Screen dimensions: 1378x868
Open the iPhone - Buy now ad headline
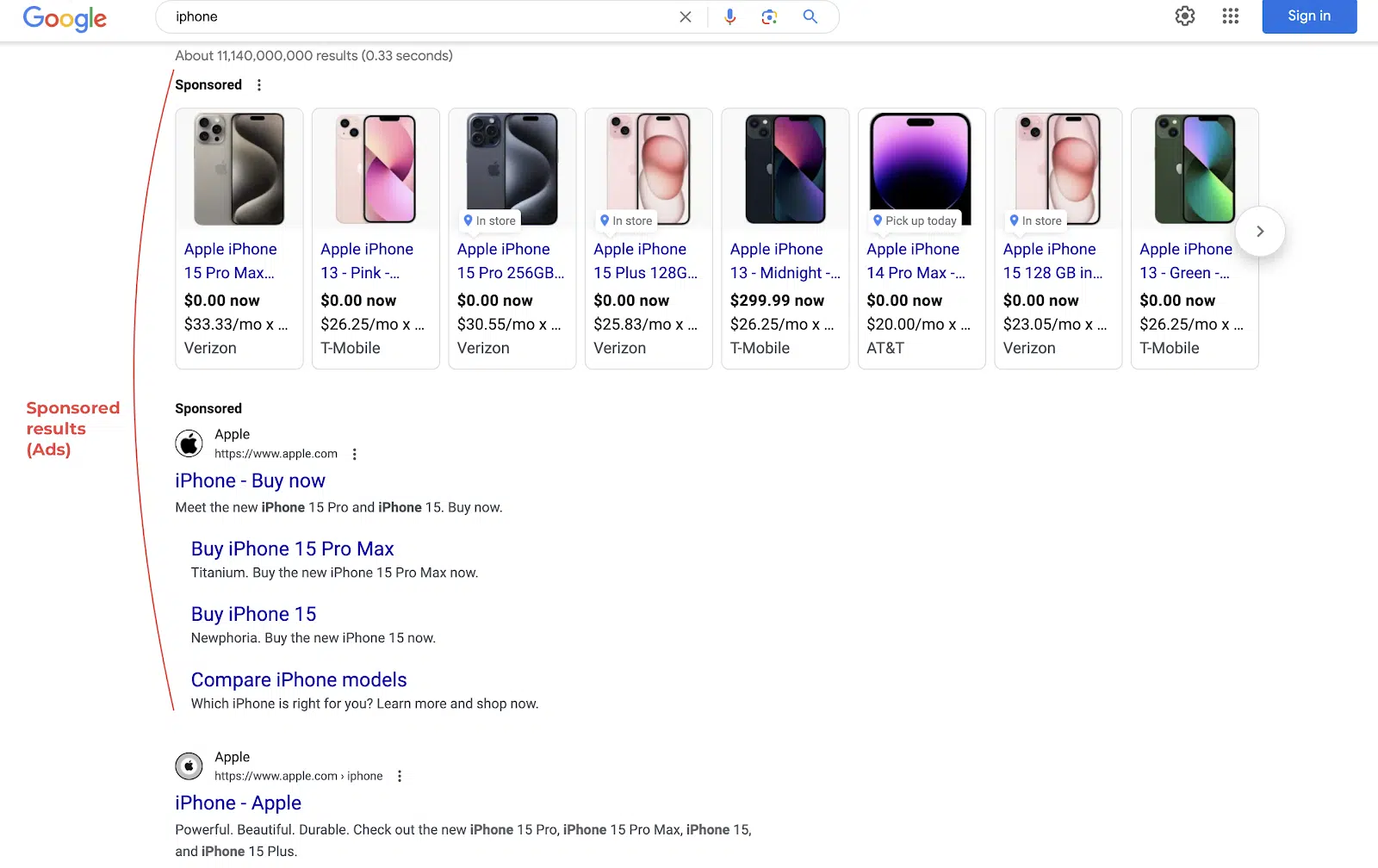pos(250,480)
